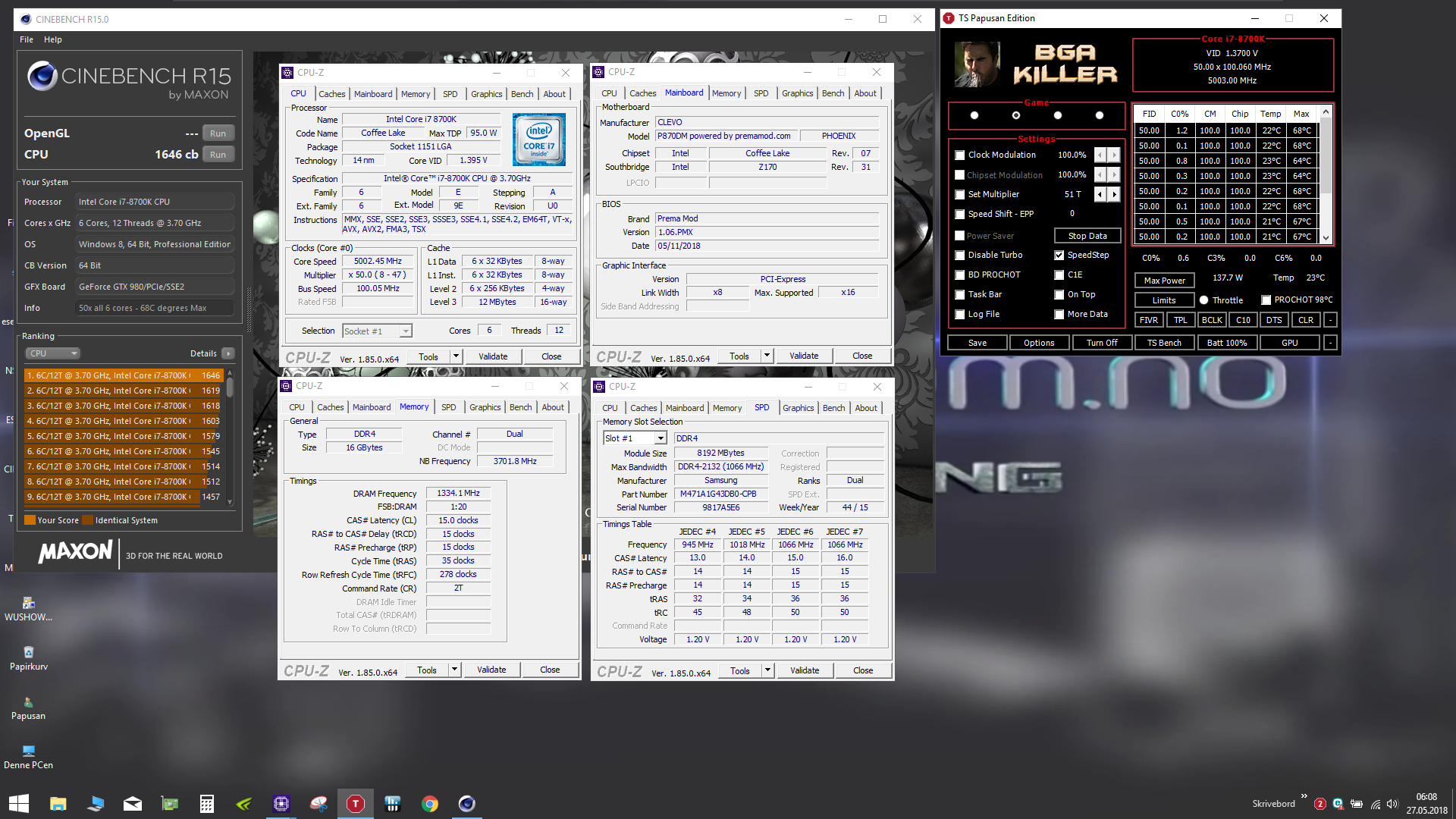Switch to CPU-Z taskbar icon
The image size is (1456, 819).
pos(281,803)
